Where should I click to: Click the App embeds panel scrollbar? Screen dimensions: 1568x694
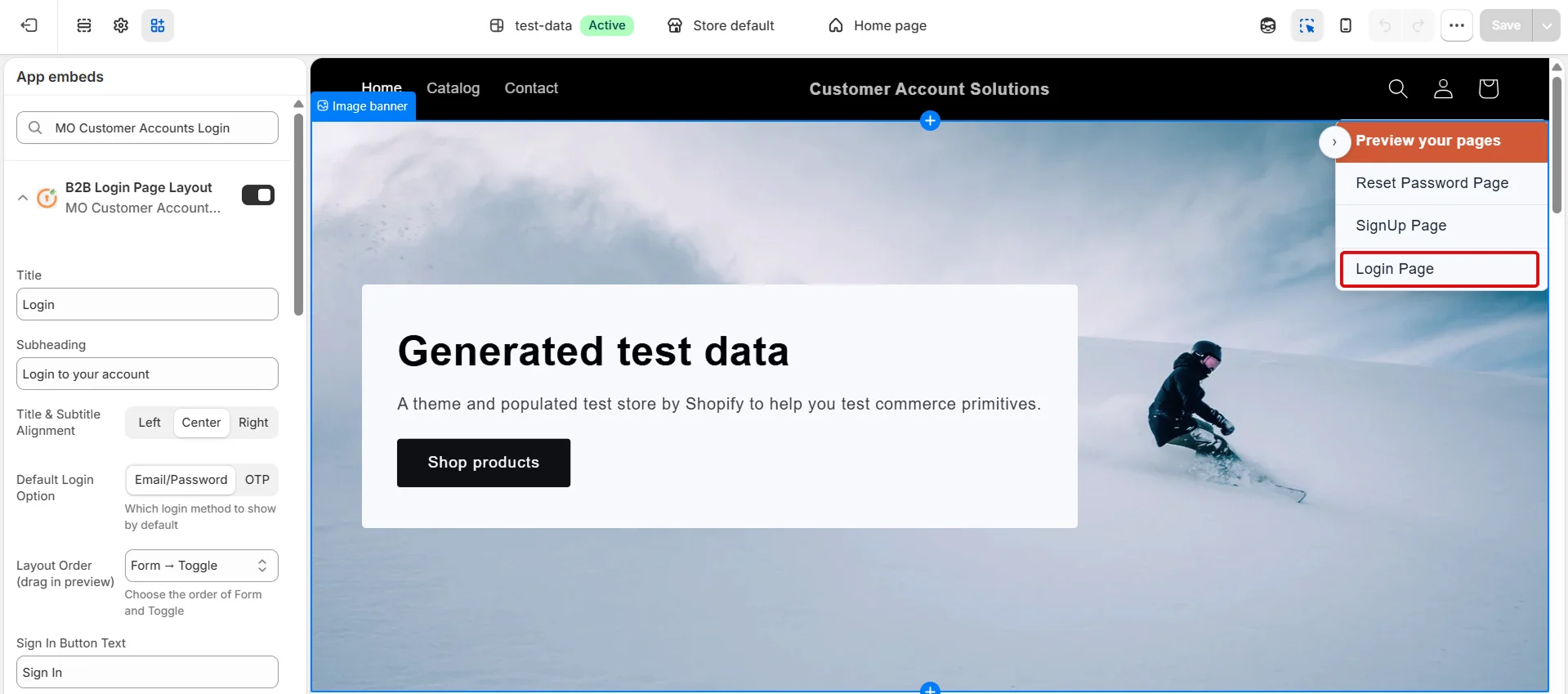298,214
